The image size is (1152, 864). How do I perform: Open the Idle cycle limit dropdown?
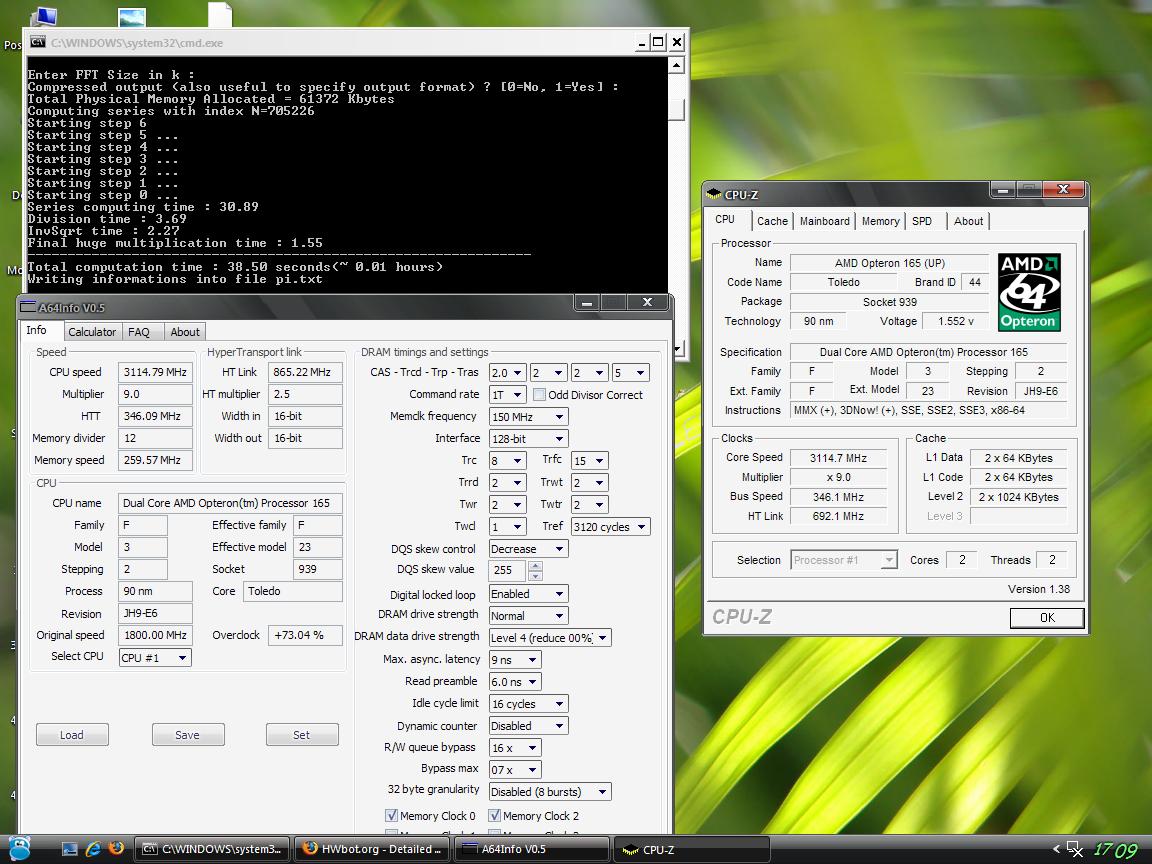click(x=529, y=704)
